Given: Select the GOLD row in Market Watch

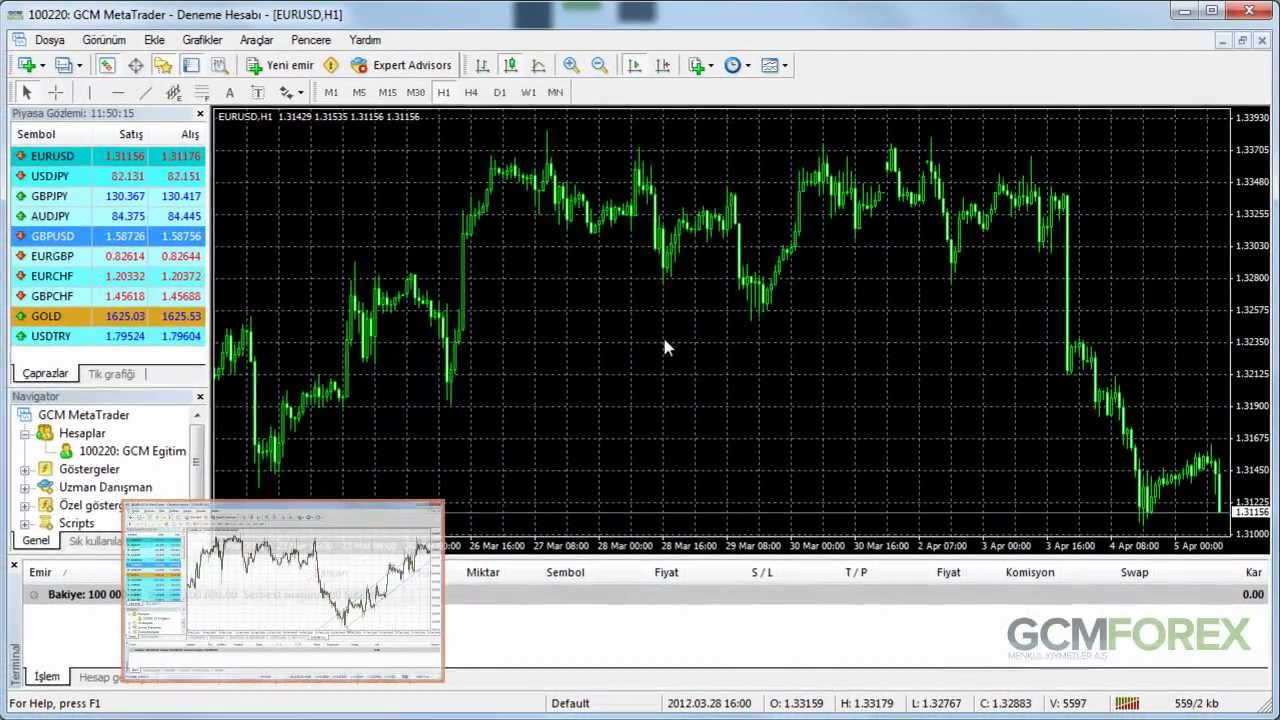Looking at the screenshot, I should 108,316.
